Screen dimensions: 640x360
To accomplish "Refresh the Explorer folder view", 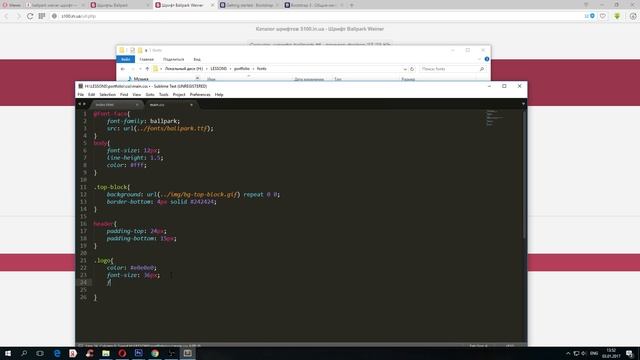I will point(412,69).
